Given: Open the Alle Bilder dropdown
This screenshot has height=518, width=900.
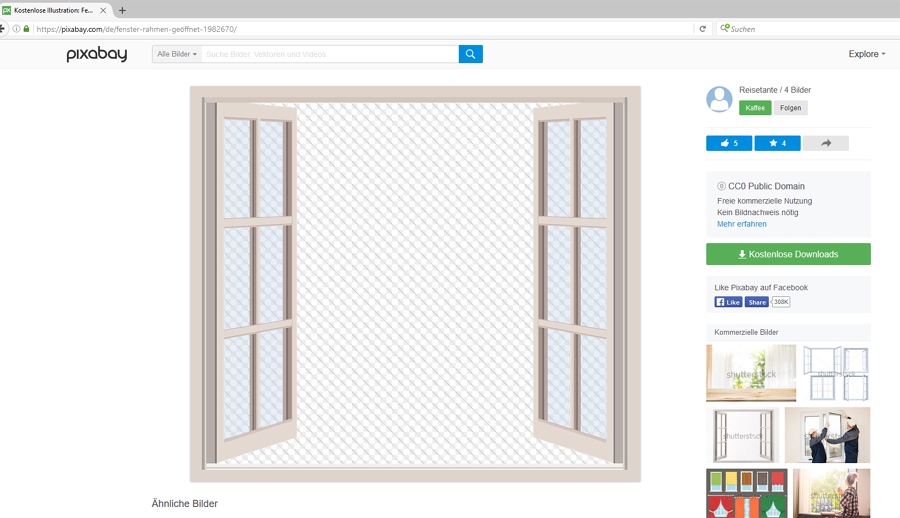Looking at the screenshot, I should click(x=177, y=54).
